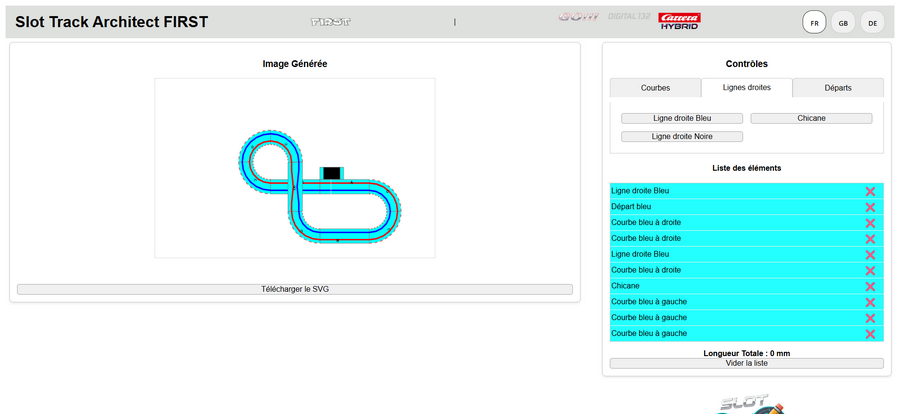Switch language to GB
Image resolution: width=900 pixels, height=414 pixels.
click(843, 23)
